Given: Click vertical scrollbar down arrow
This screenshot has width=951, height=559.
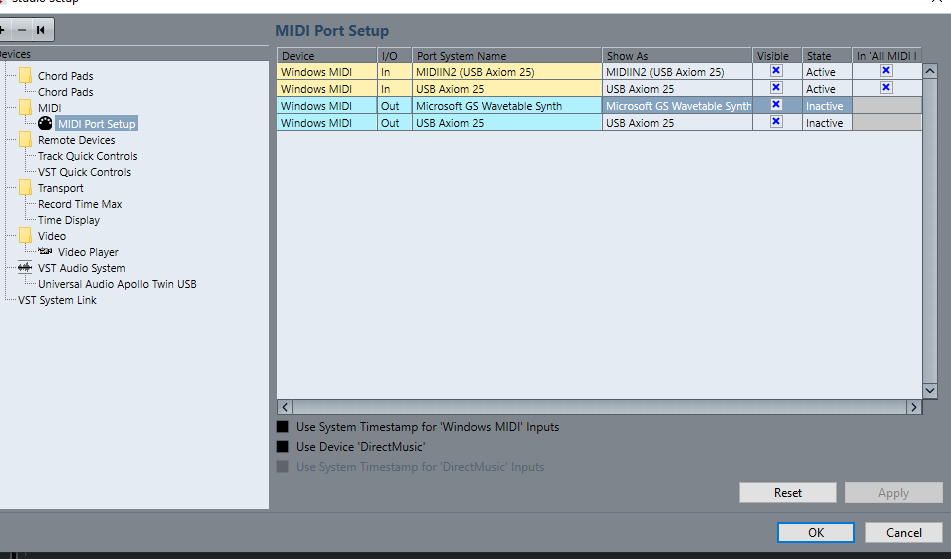Looking at the screenshot, I should click(929, 390).
